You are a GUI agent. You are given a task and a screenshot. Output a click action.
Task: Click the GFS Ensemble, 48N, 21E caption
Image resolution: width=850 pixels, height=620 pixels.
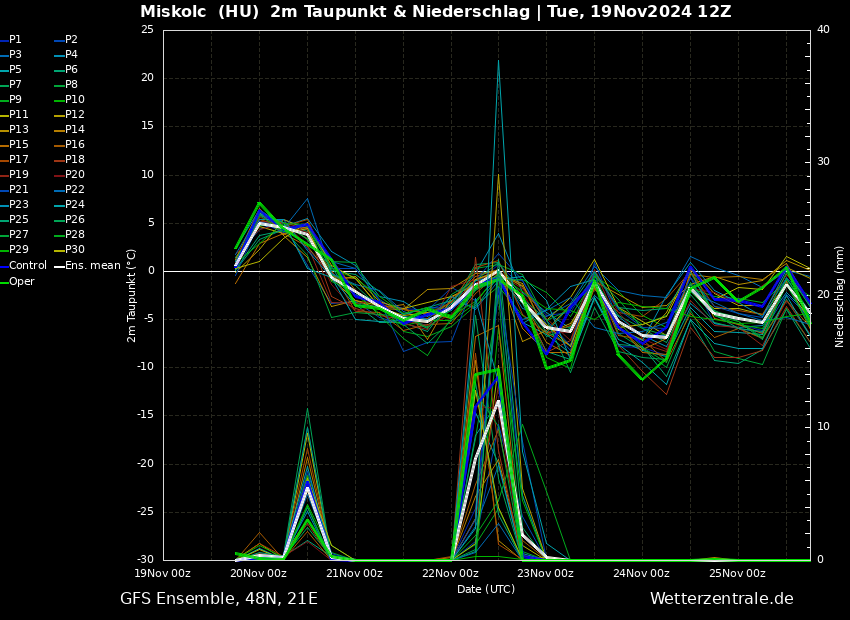coord(219,599)
